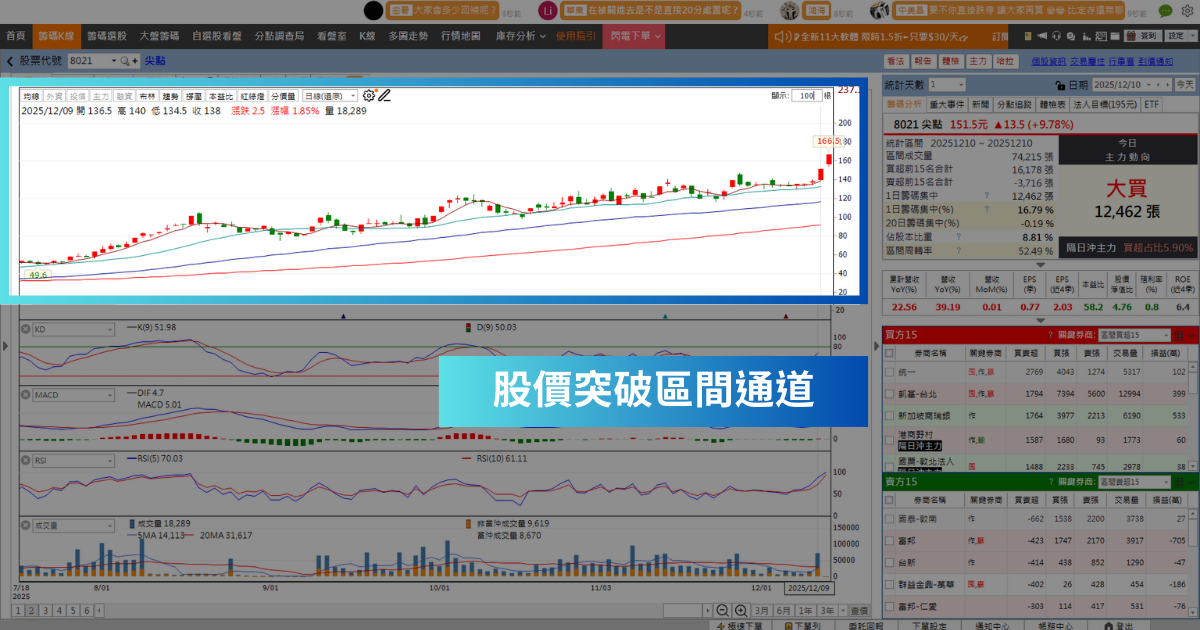
Task: Click the chat bubble icon at top right
Action: coord(1166,11)
